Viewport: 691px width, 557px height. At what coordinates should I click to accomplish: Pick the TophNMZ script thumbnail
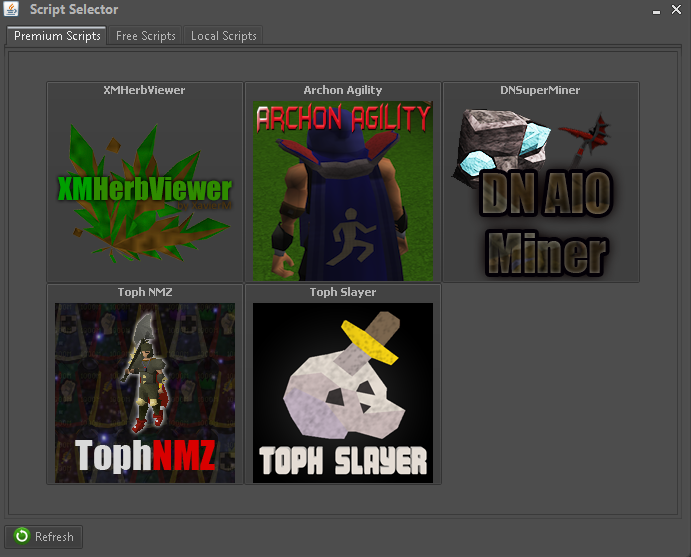pyautogui.click(x=145, y=393)
